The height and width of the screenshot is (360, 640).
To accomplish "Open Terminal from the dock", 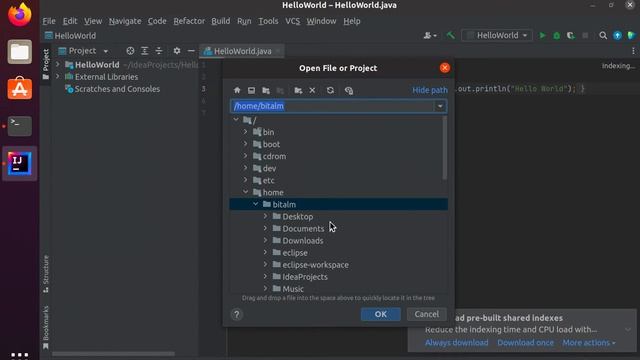I will click(x=20, y=126).
